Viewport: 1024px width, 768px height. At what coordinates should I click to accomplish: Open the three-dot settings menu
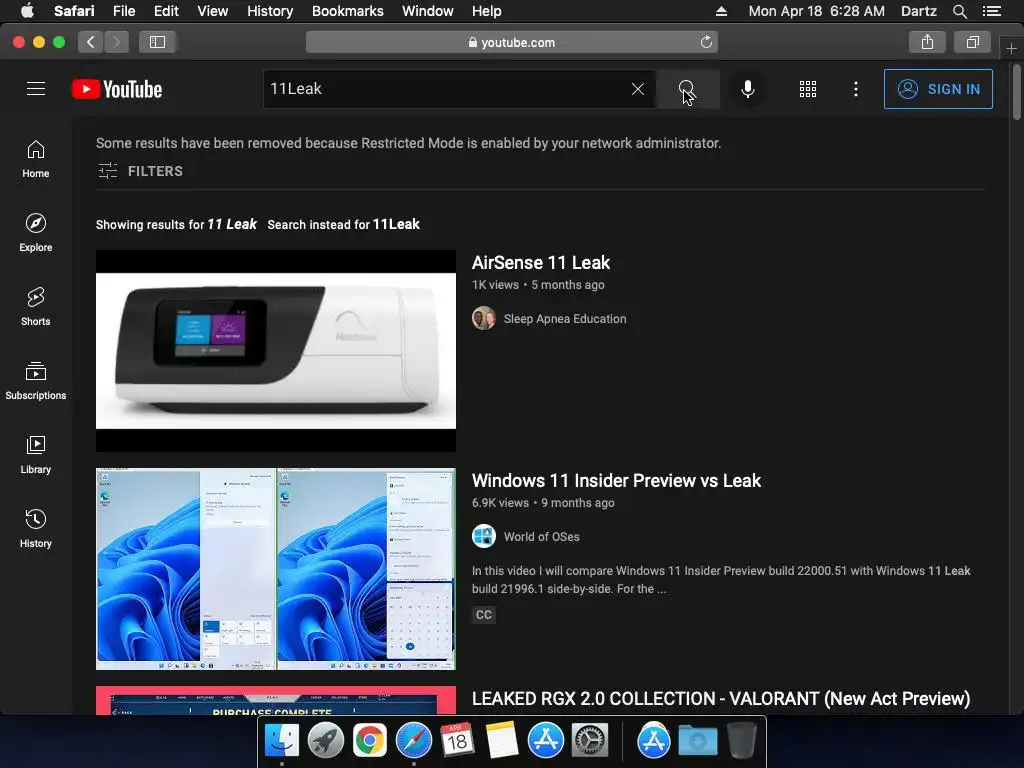(x=856, y=89)
